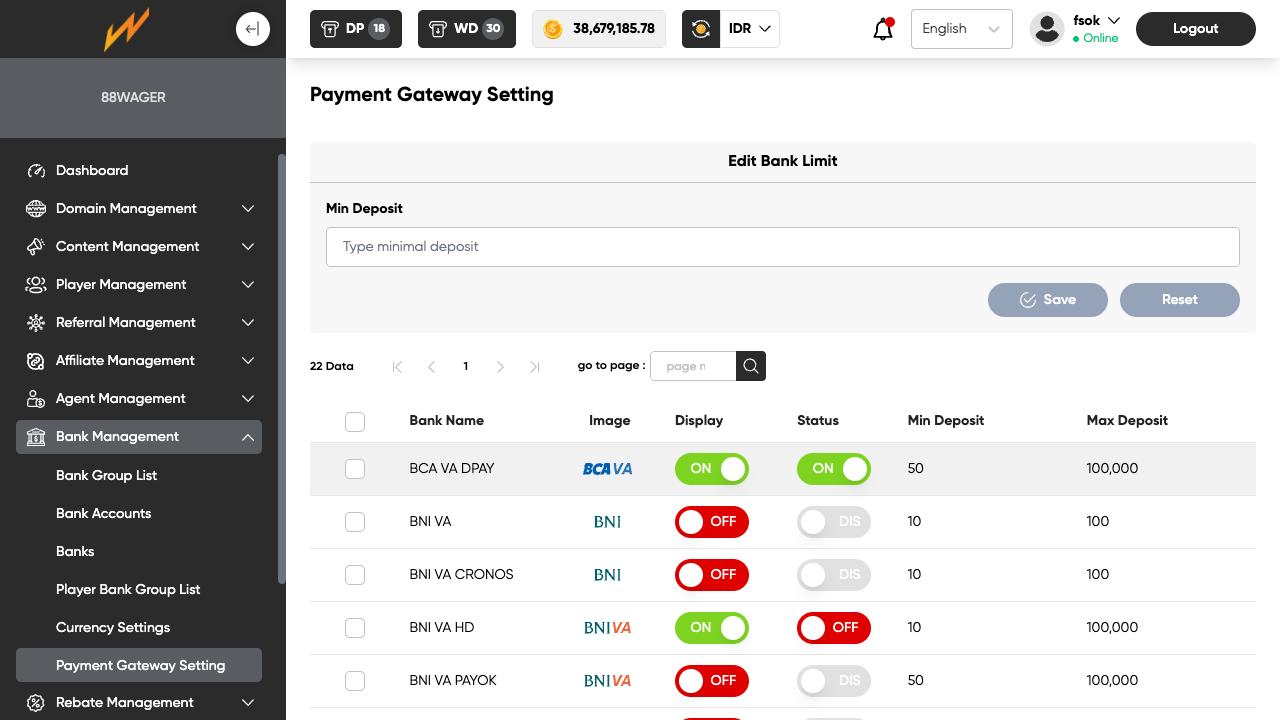Go to next page arrow icon
1280x720 pixels.
[500, 367]
